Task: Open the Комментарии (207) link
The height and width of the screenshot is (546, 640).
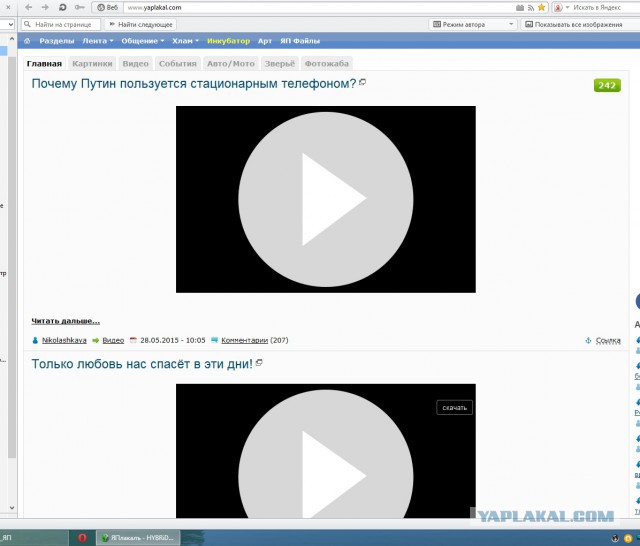Action: [x=255, y=340]
